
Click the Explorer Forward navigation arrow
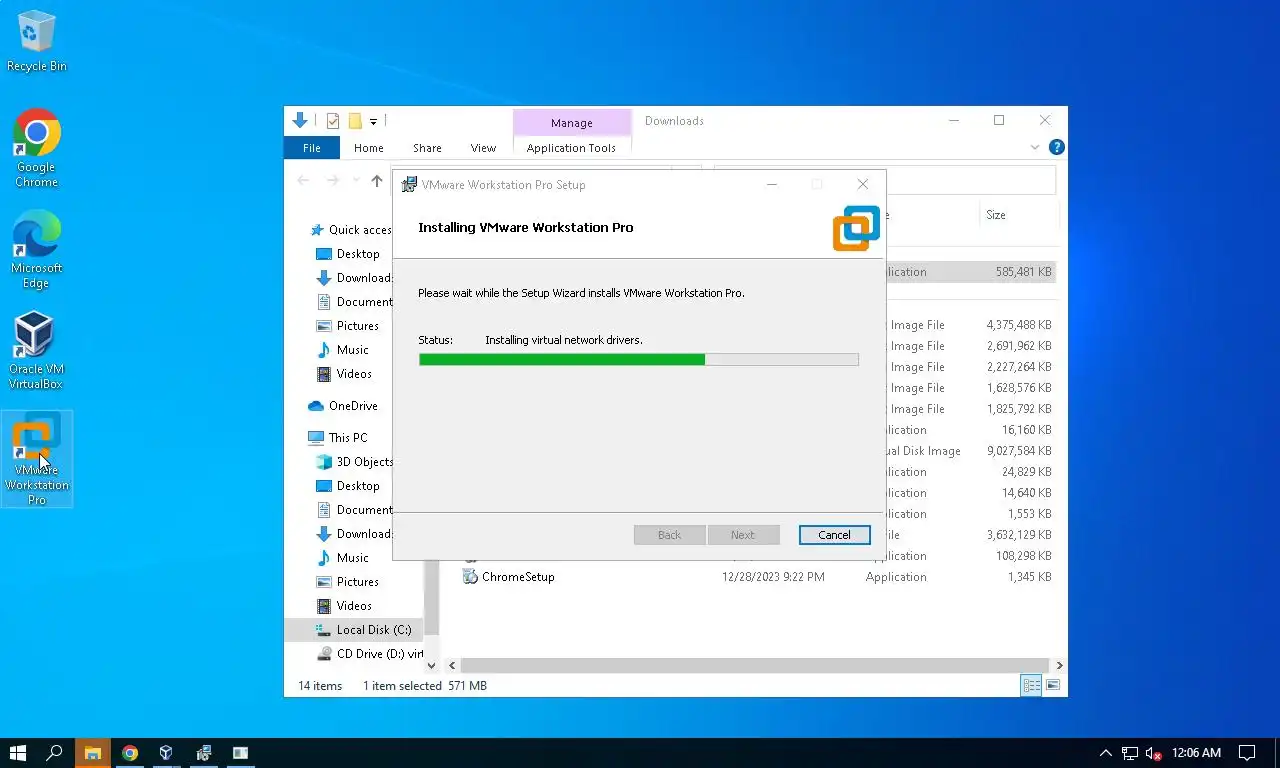pos(333,181)
